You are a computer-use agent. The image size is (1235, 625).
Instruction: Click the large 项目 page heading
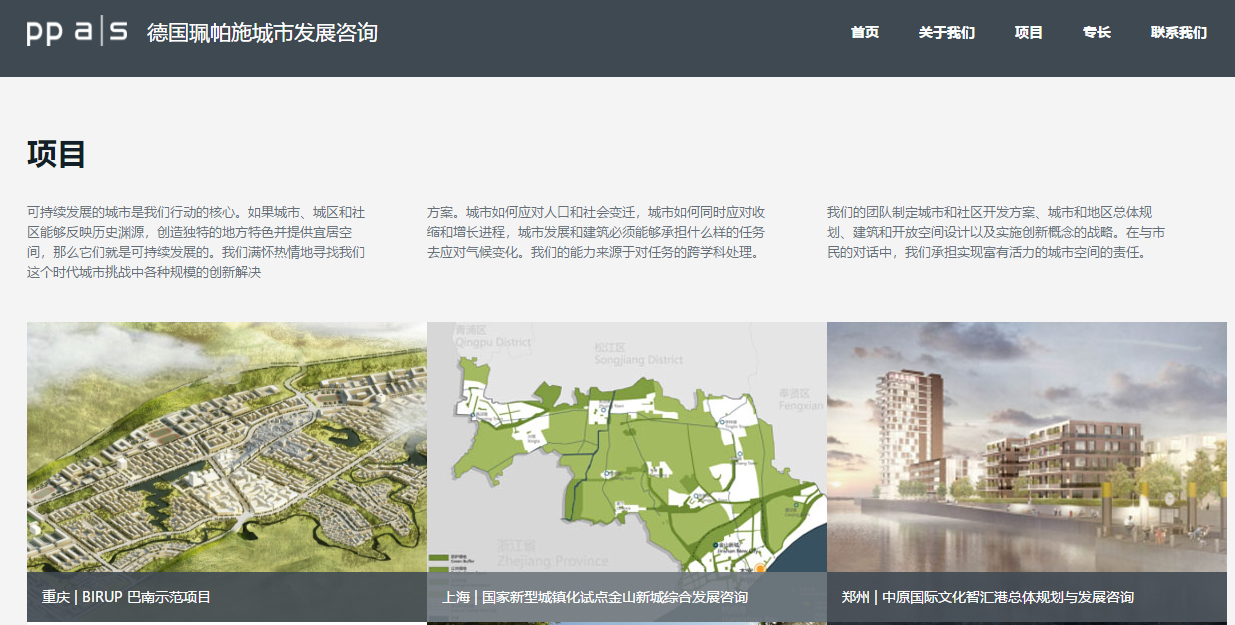[56, 155]
